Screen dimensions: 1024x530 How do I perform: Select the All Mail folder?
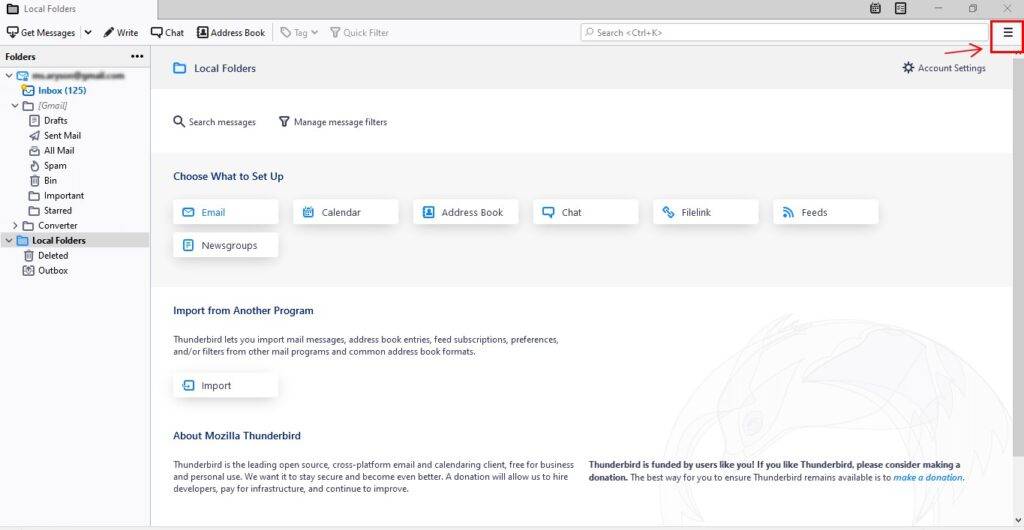pos(59,151)
